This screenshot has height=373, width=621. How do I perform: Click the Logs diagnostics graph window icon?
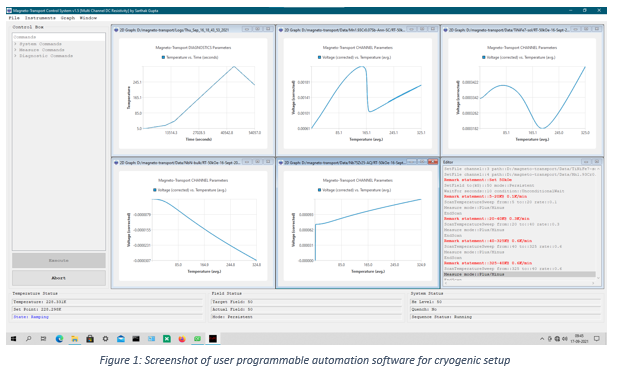(116, 30)
